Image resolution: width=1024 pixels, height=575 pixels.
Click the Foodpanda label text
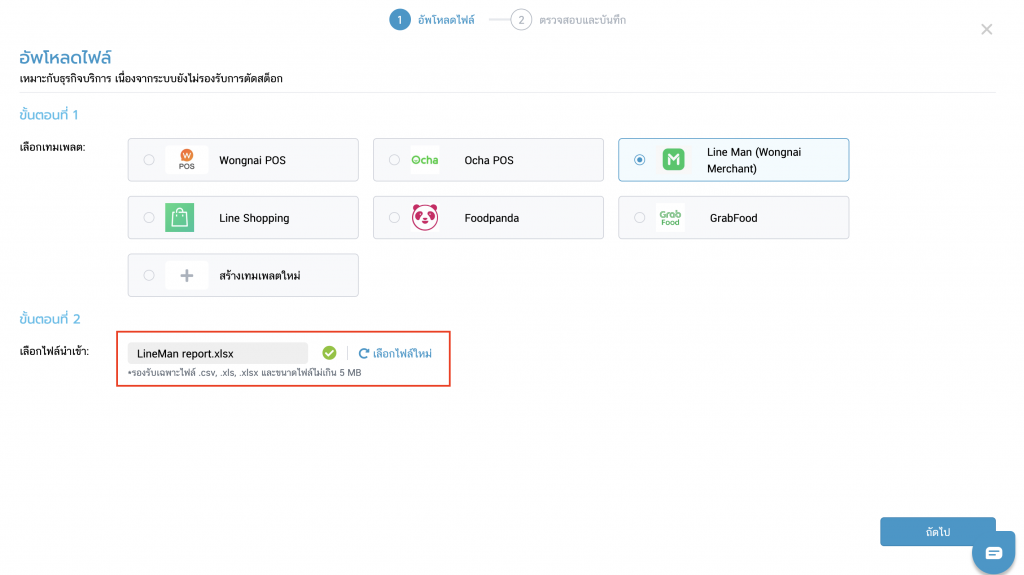tap(492, 218)
